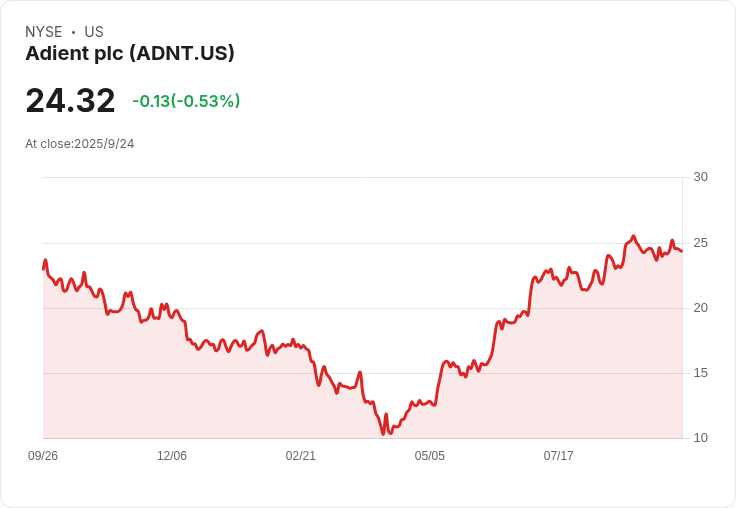This screenshot has height=508, width=736.
Task: Click the Adient plc (ADNT.US) title
Action: [x=130, y=54]
